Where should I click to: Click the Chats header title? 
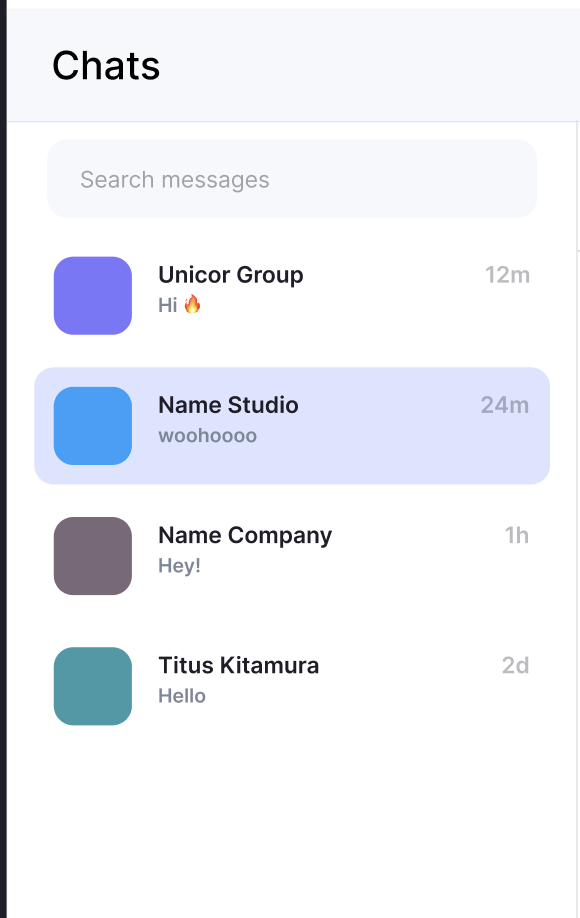pos(106,65)
